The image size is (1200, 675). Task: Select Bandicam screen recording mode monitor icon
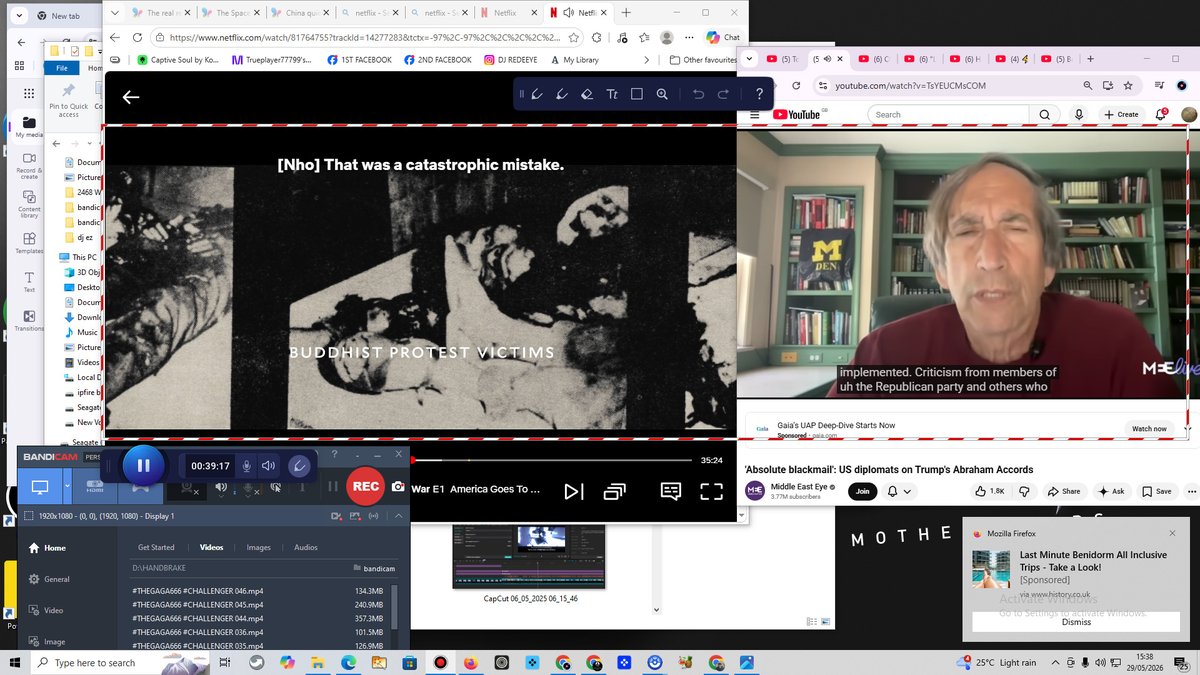[x=40, y=487]
